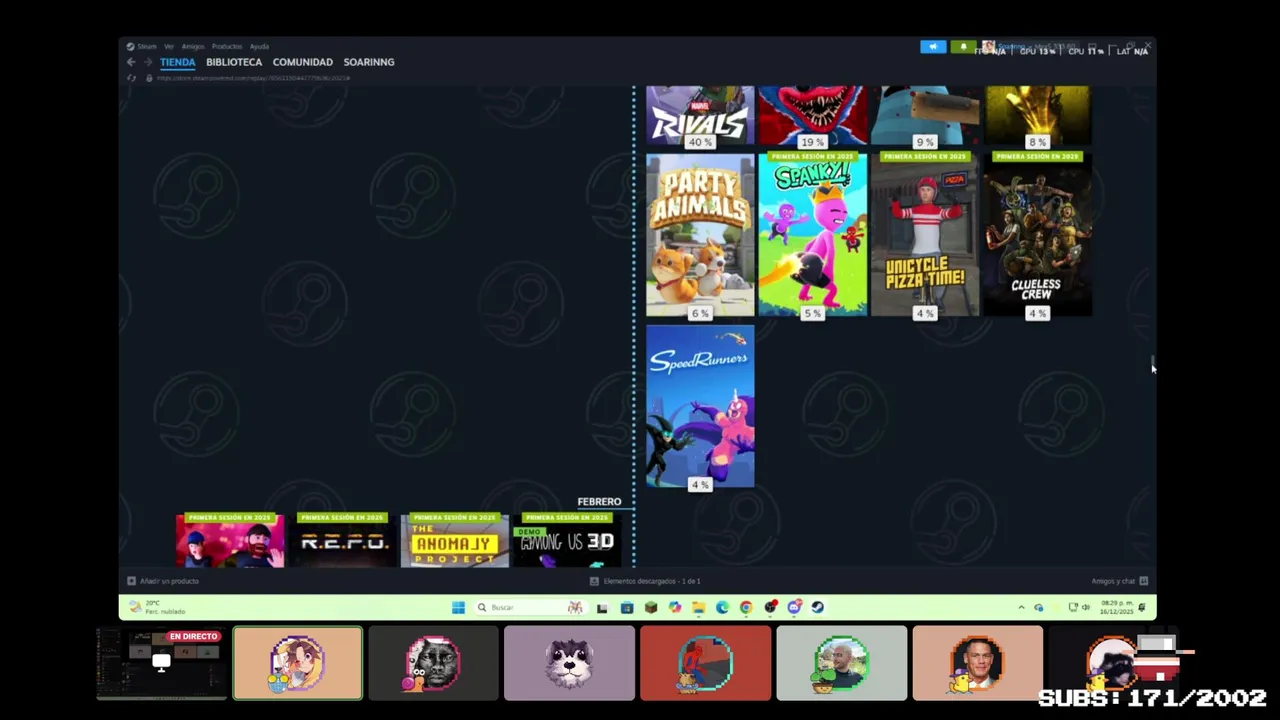Open the volume tray icon
This screenshot has height=720, width=1280.
1086,607
